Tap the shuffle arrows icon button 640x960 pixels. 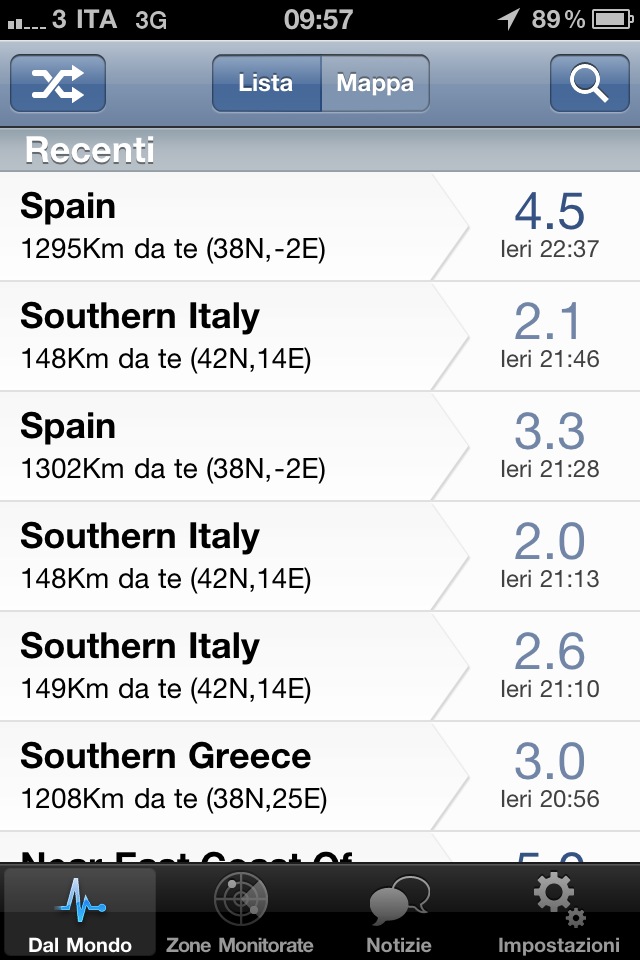click(58, 83)
